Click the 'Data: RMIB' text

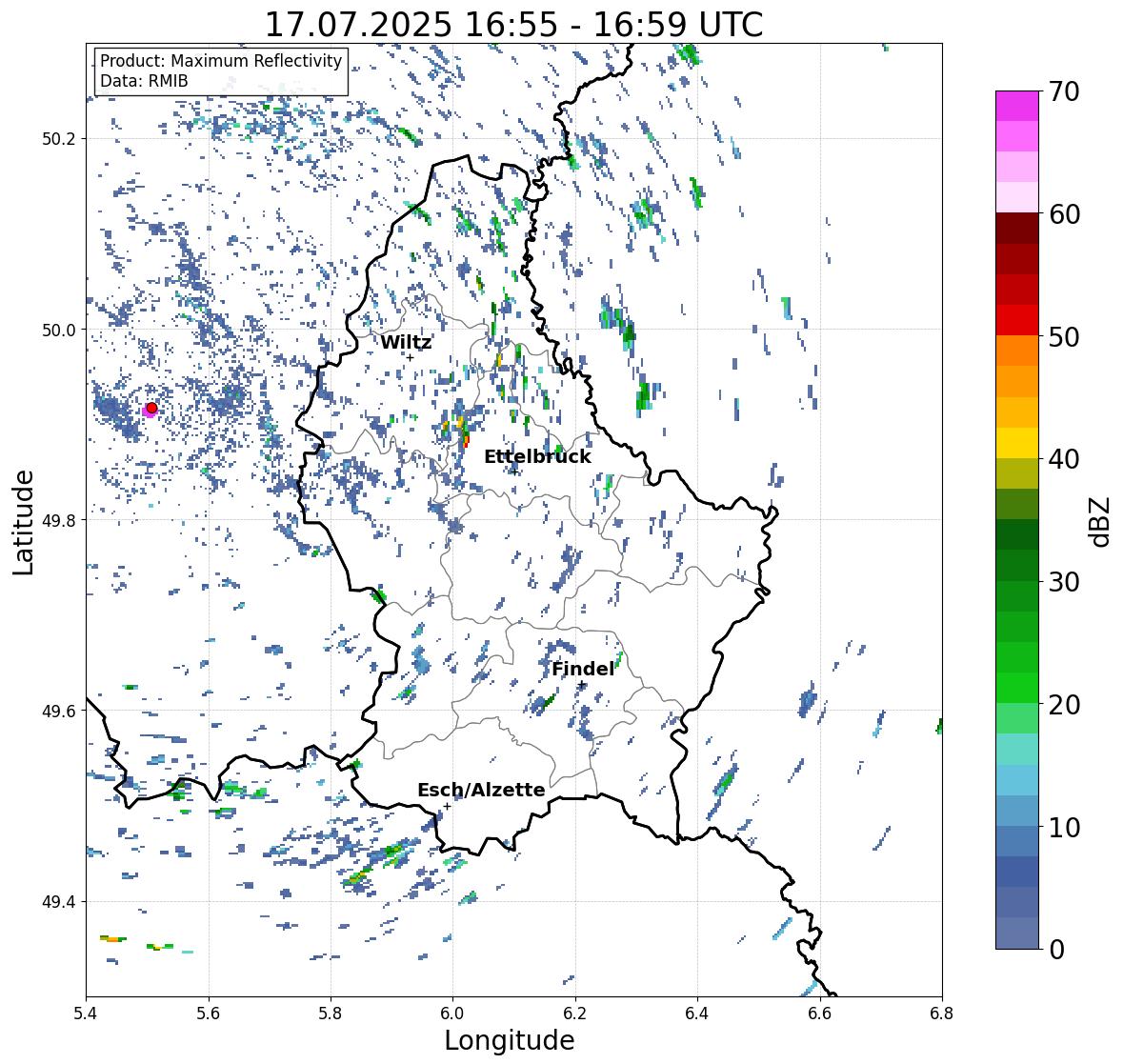[144, 81]
